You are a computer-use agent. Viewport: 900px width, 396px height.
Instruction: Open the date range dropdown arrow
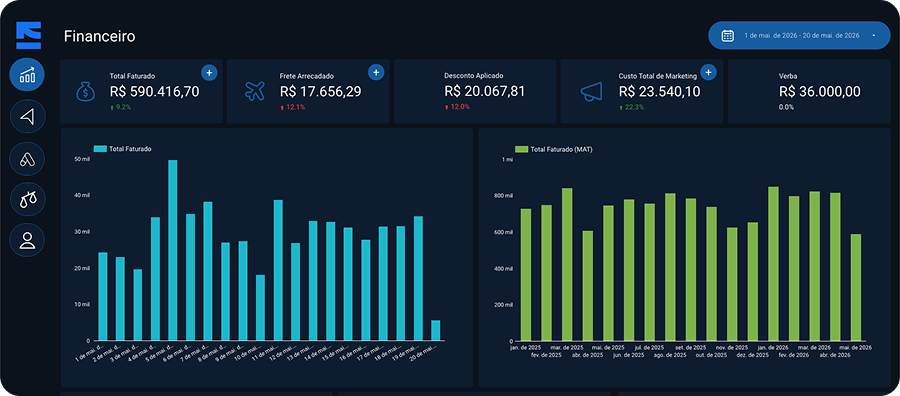(873, 36)
